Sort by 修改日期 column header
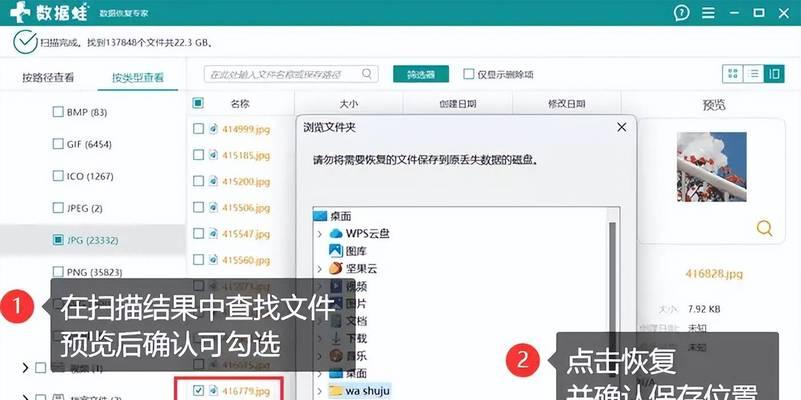Image resolution: width=801 pixels, height=400 pixels. pyautogui.click(x=567, y=104)
